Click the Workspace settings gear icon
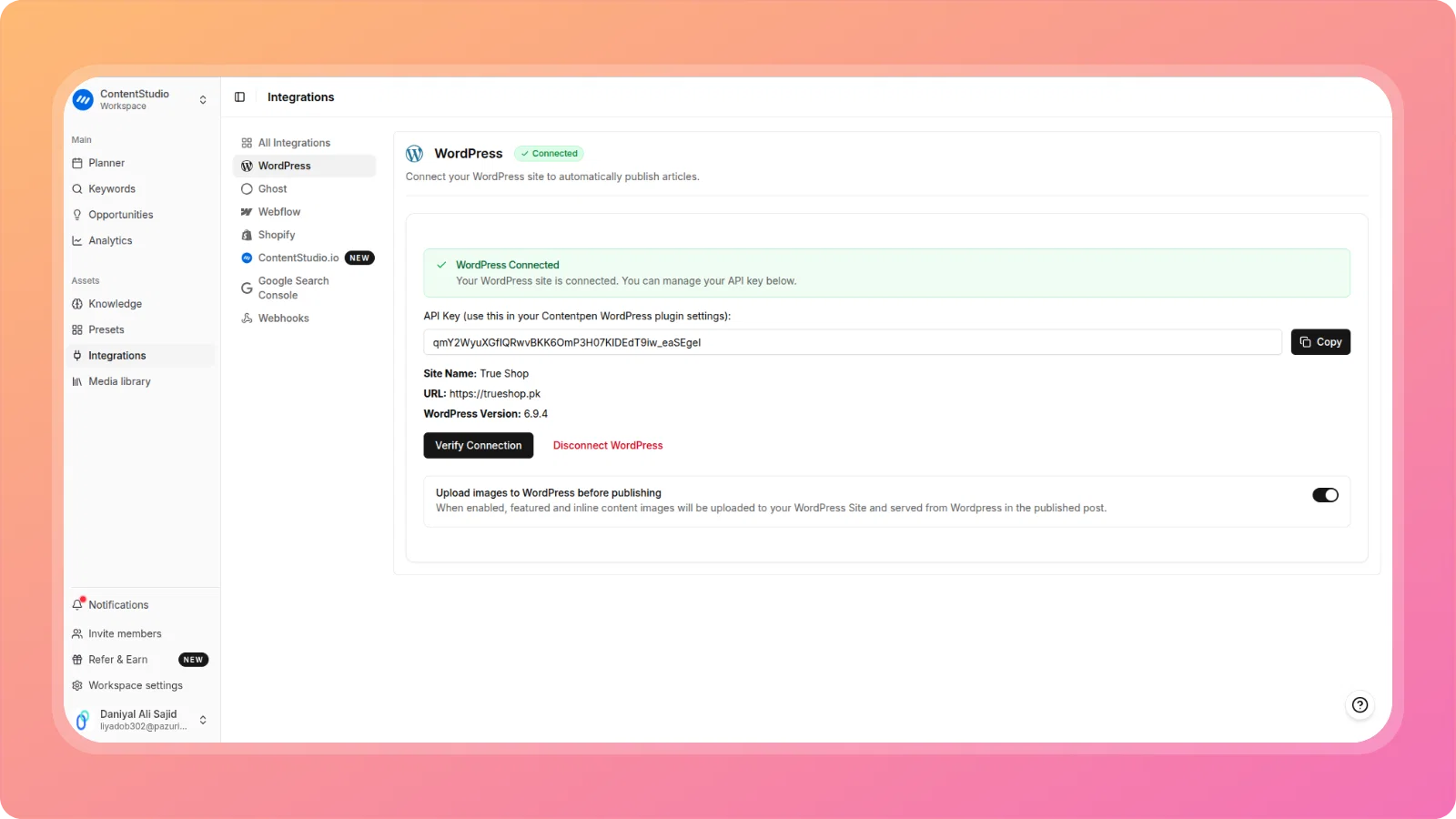This screenshot has width=1456, height=819. [x=77, y=686]
